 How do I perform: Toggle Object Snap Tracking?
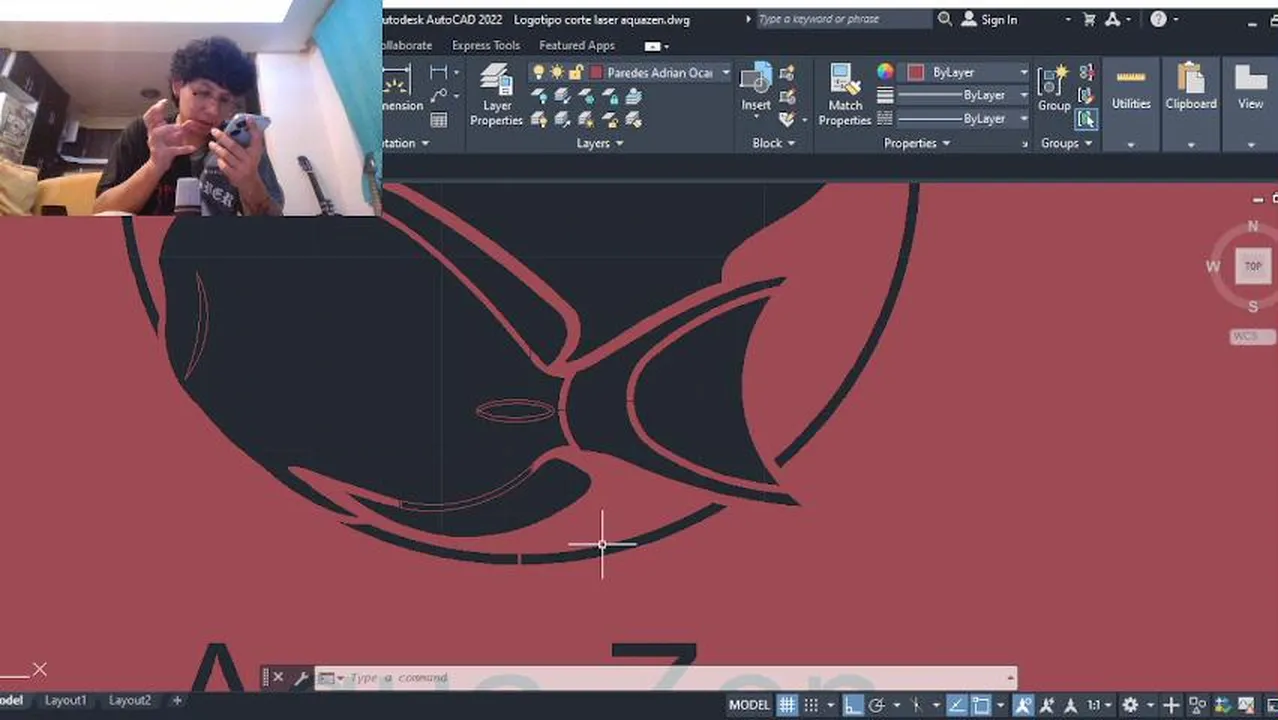(957, 705)
